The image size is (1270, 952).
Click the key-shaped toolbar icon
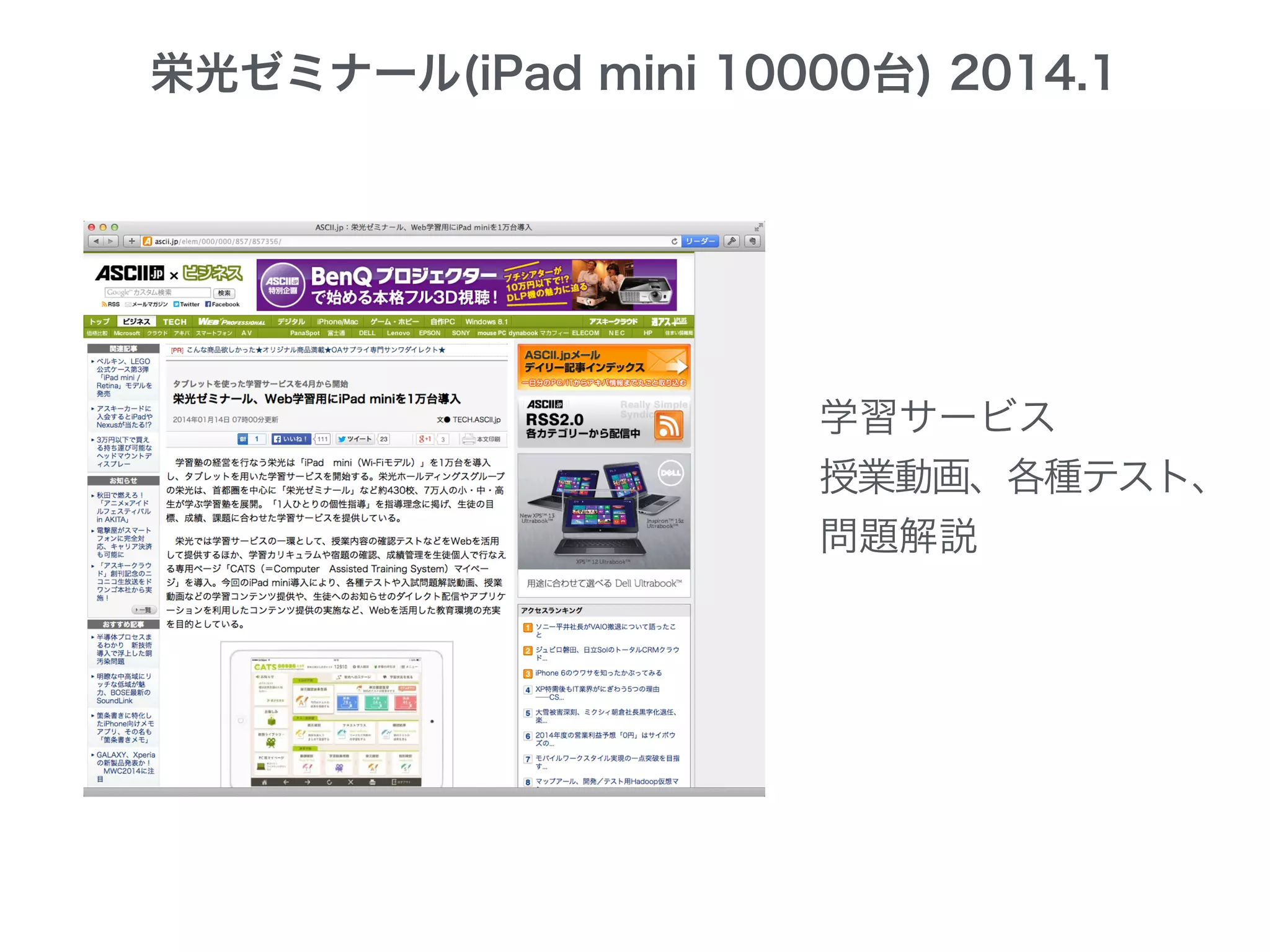click(x=732, y=241)
